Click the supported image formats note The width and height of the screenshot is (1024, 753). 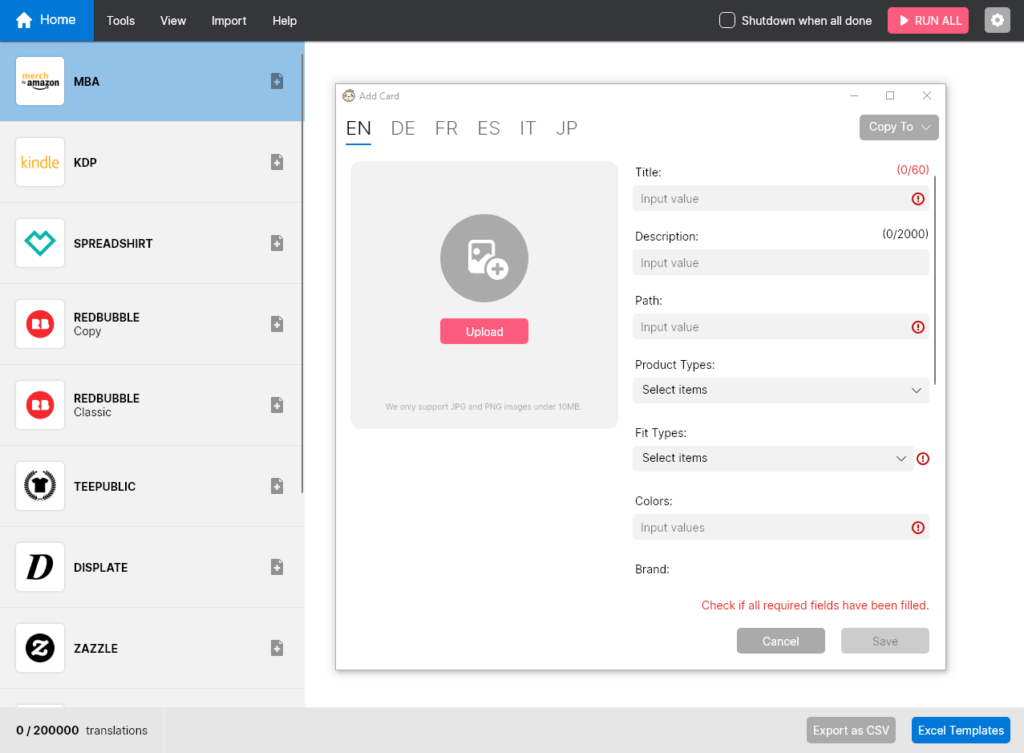[483, 407]
